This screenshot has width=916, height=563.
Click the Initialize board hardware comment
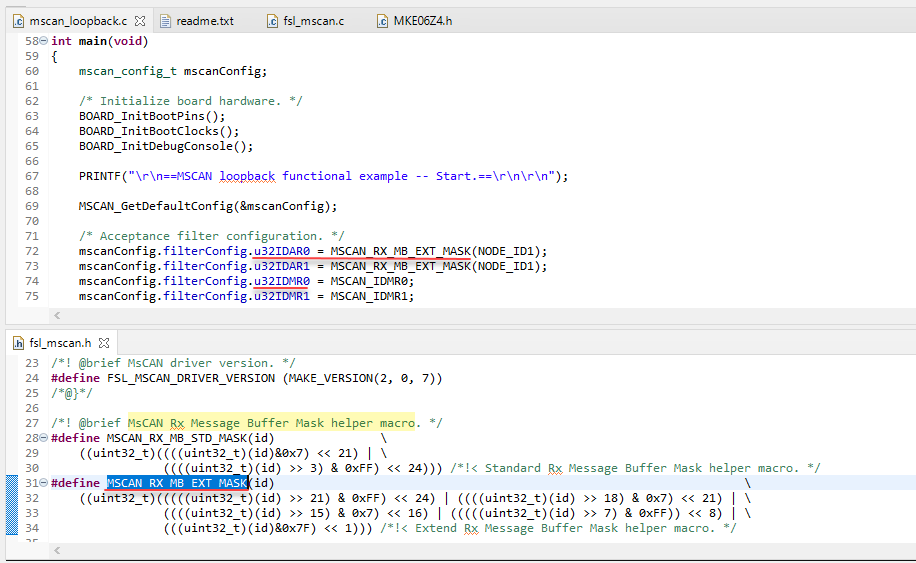[x=190, y=101]
